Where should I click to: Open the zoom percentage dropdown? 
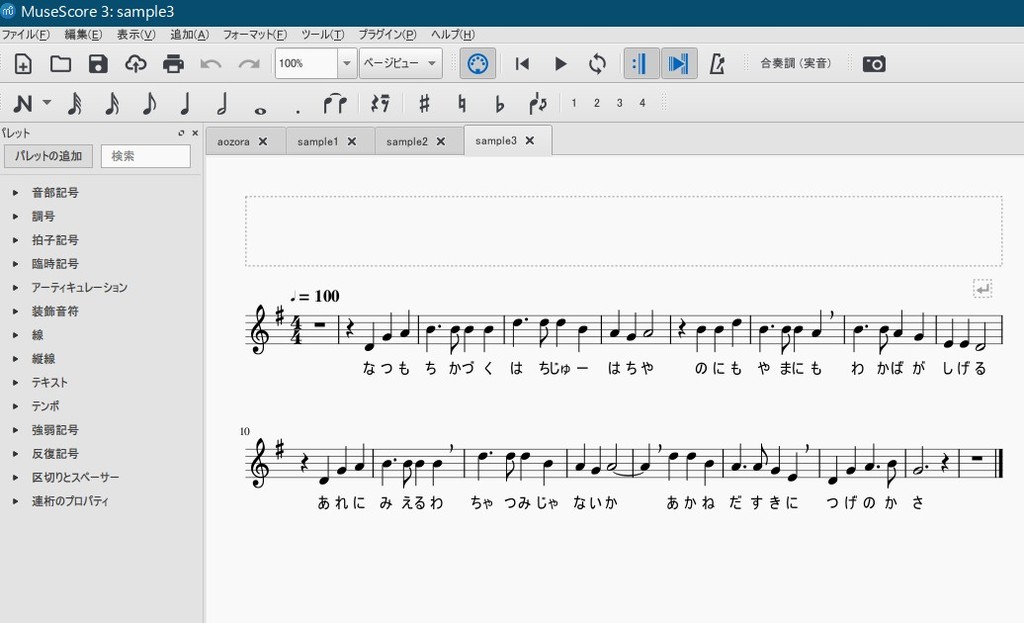pos(347,63)
